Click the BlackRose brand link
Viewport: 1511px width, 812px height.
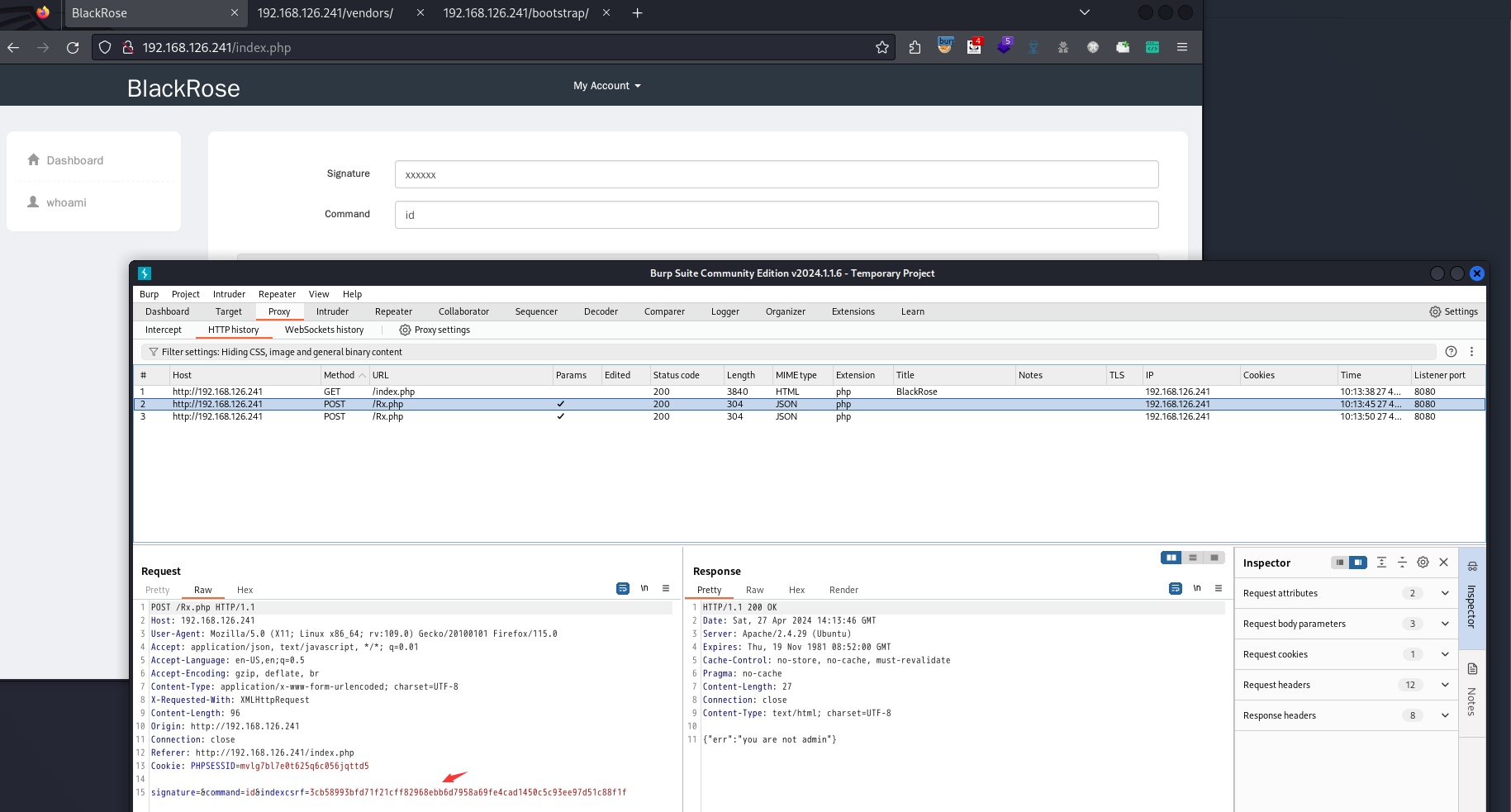(183, 88)
